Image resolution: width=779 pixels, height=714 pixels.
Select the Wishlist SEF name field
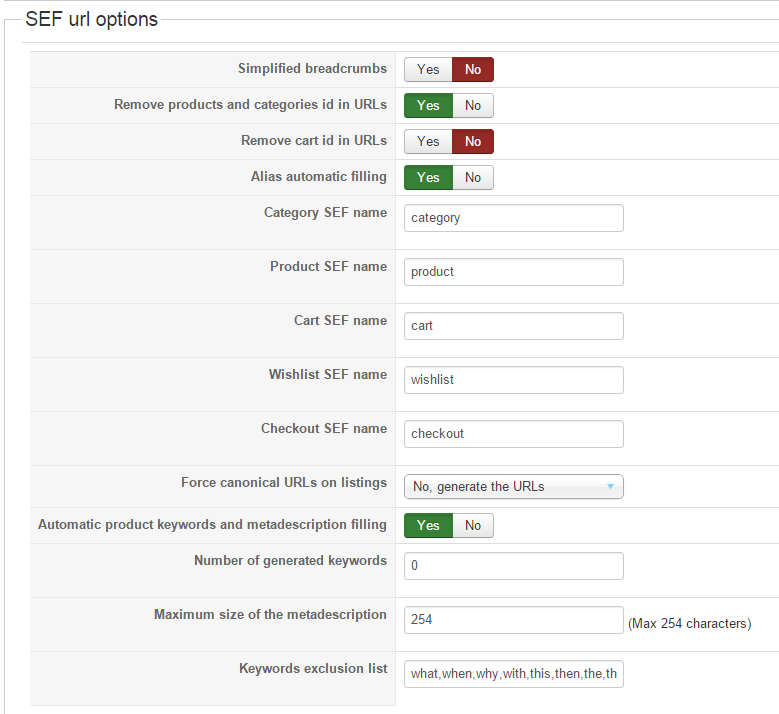[x=513, y=380]
